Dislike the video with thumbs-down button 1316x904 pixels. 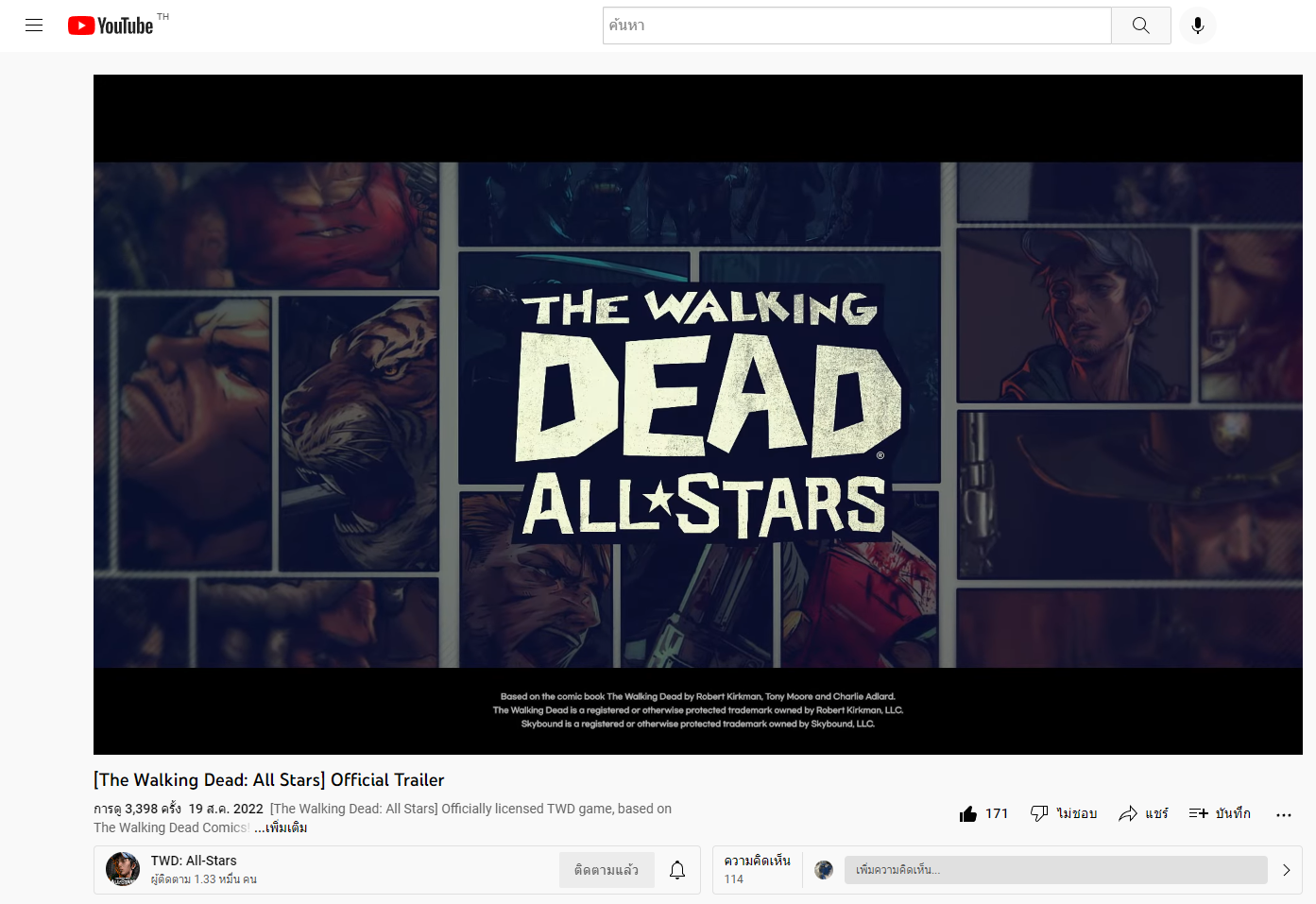pyautogui.click(x=1064, y=813)
